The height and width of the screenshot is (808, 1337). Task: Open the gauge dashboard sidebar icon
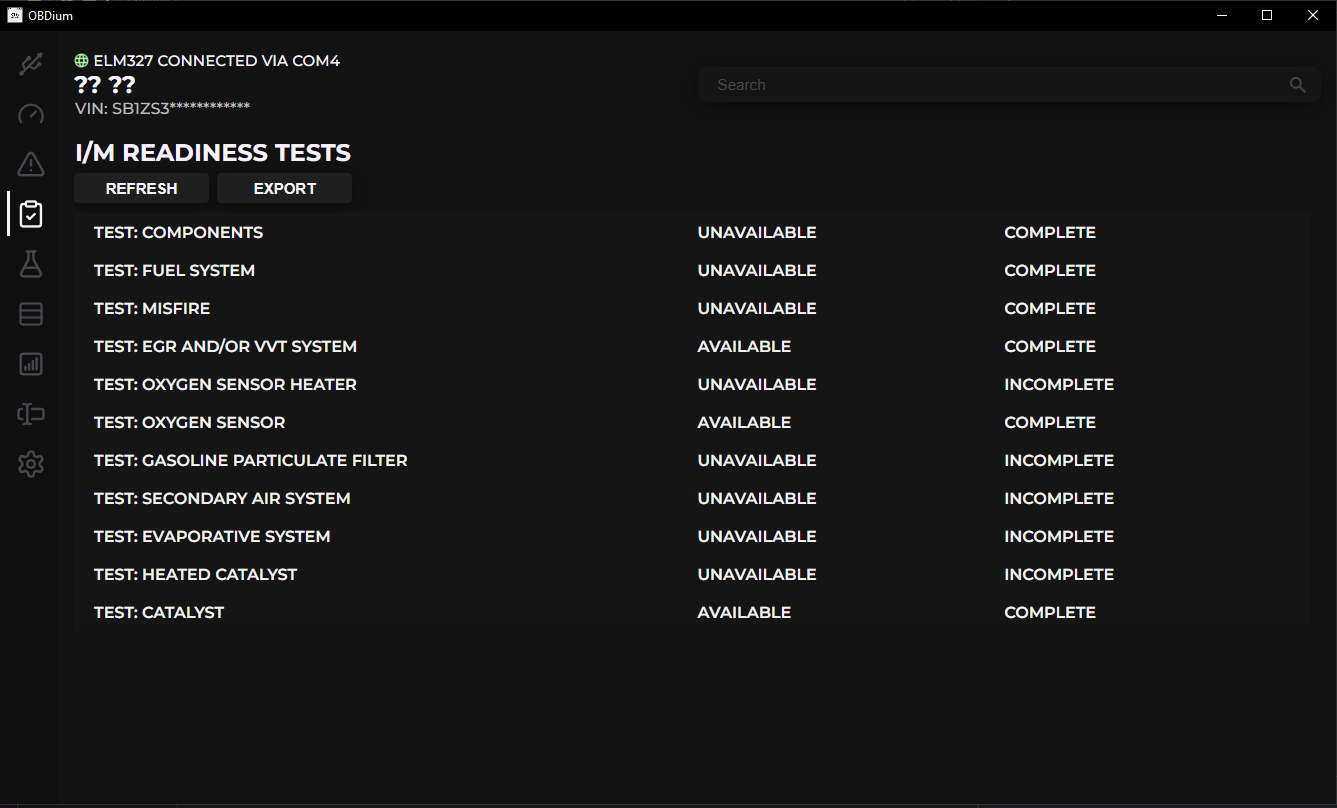31,114
